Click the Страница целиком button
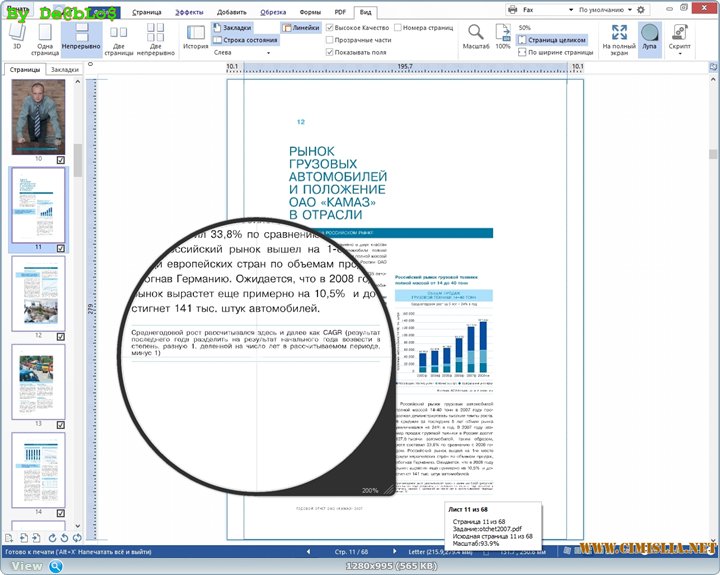Screen dimensions: 720x575 pyautogui.click(x=551, y=40)
